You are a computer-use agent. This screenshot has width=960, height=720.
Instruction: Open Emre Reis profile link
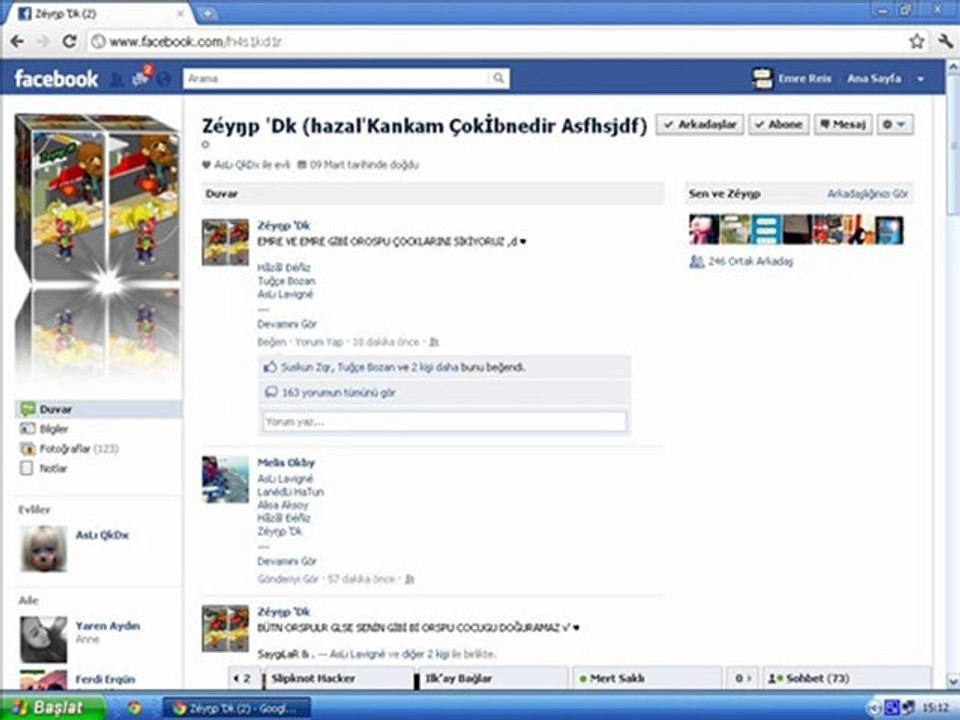[804, 78]
